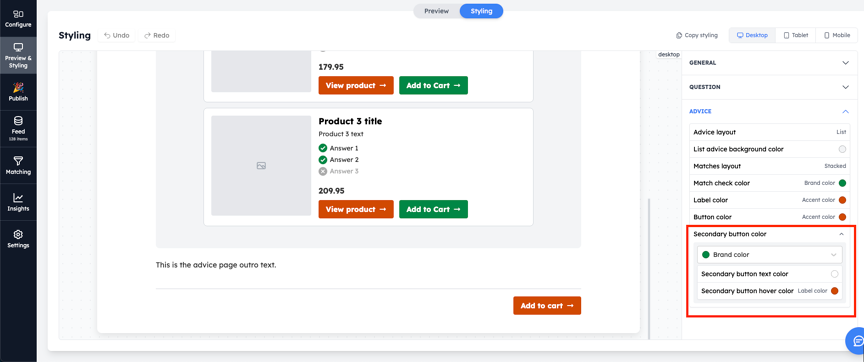Click the Answer 1 check item

(x=338, y=148)
